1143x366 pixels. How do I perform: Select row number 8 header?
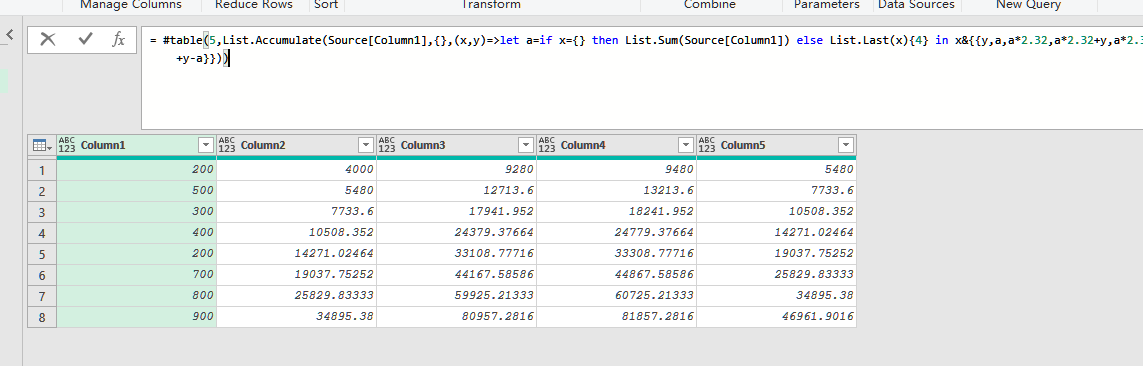tap(42, 318)
